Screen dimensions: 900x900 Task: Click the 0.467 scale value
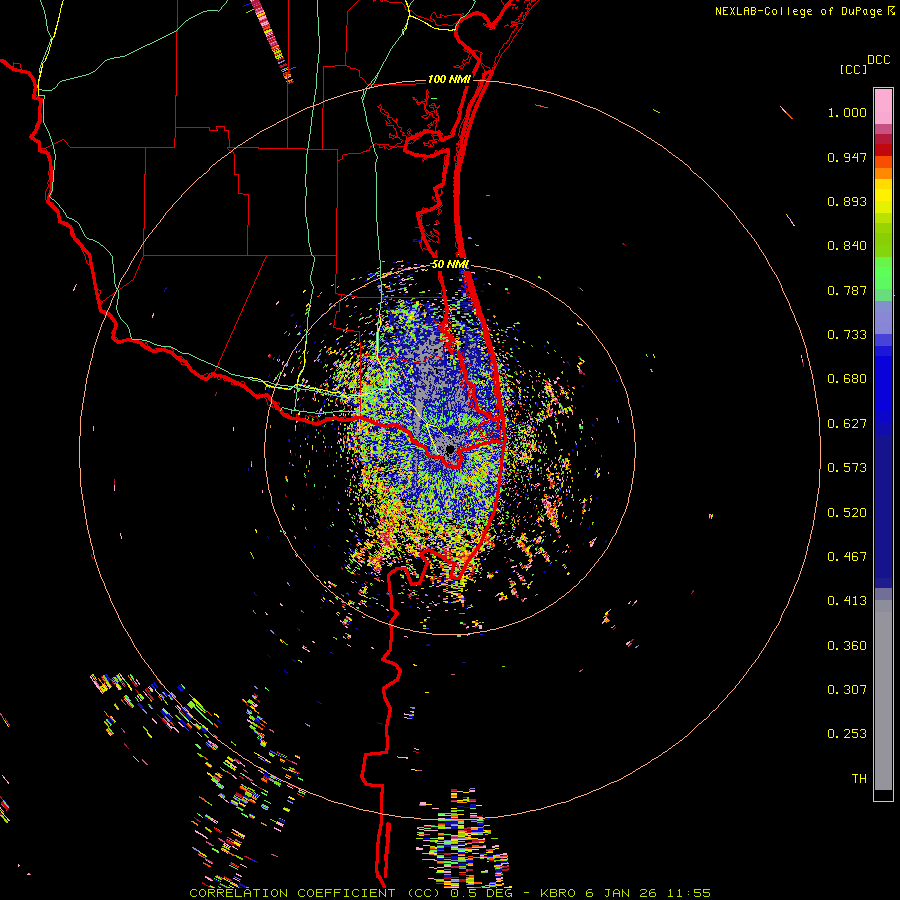click(847, 557)
